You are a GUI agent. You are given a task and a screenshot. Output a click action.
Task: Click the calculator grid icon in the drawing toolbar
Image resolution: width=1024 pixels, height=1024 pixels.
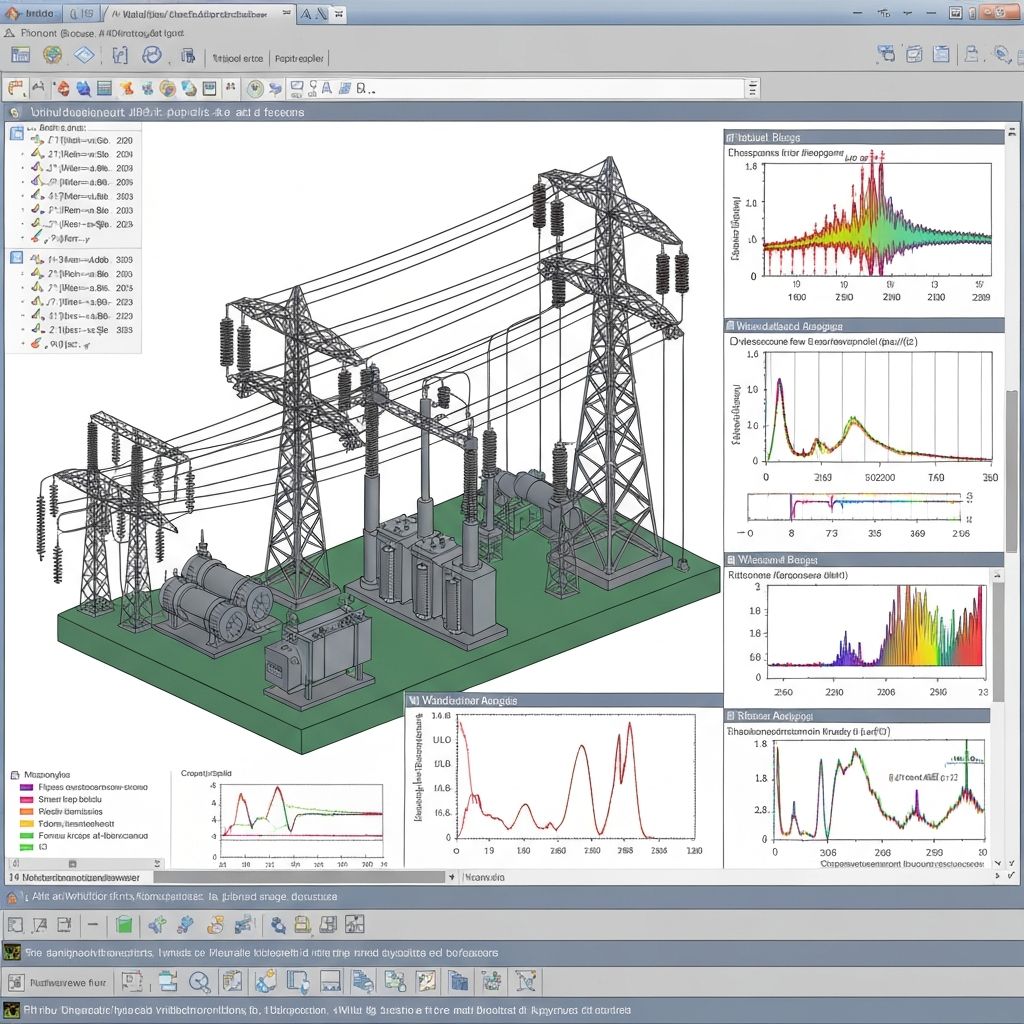coord(103,88)
